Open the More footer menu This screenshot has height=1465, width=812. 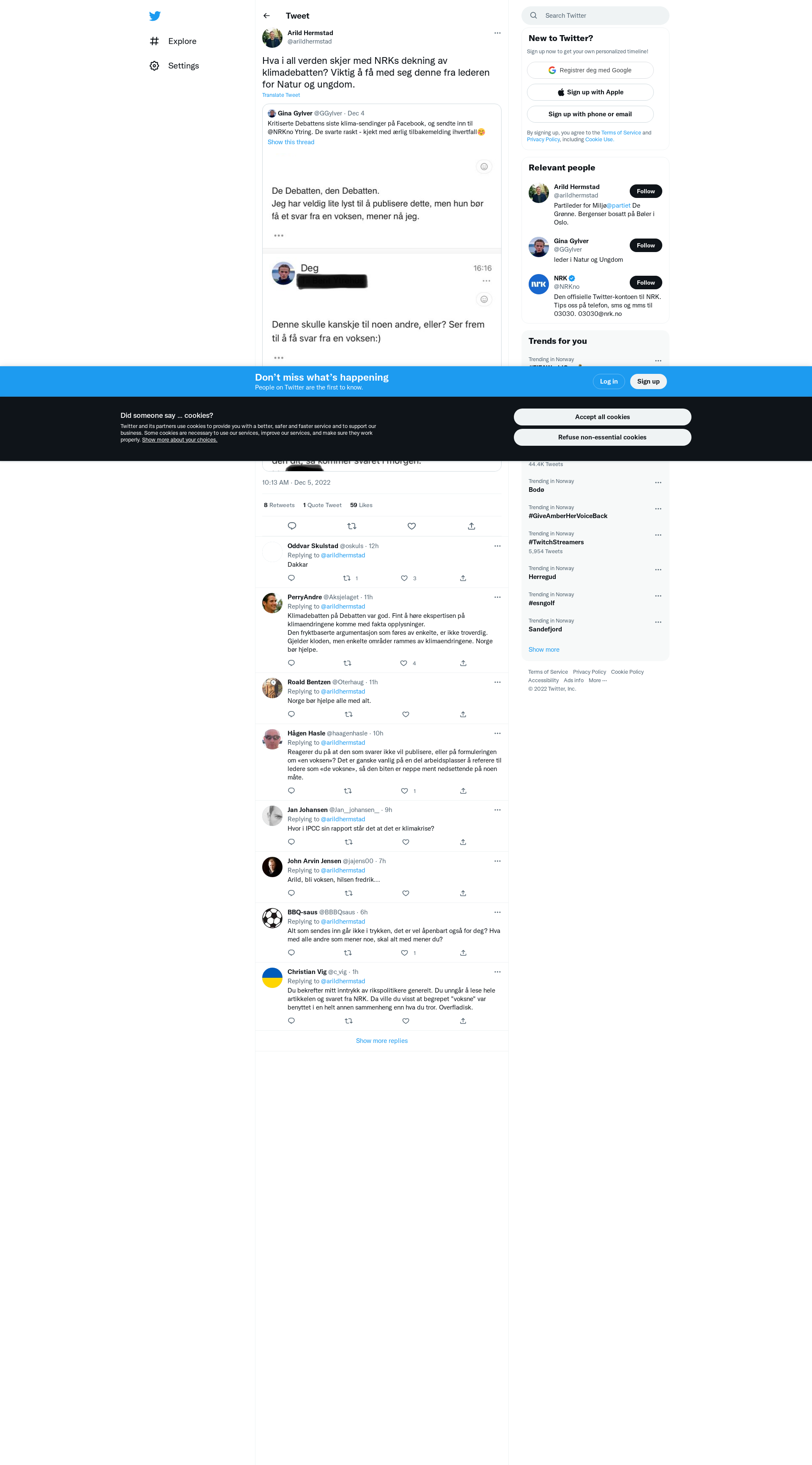point(598,681)
